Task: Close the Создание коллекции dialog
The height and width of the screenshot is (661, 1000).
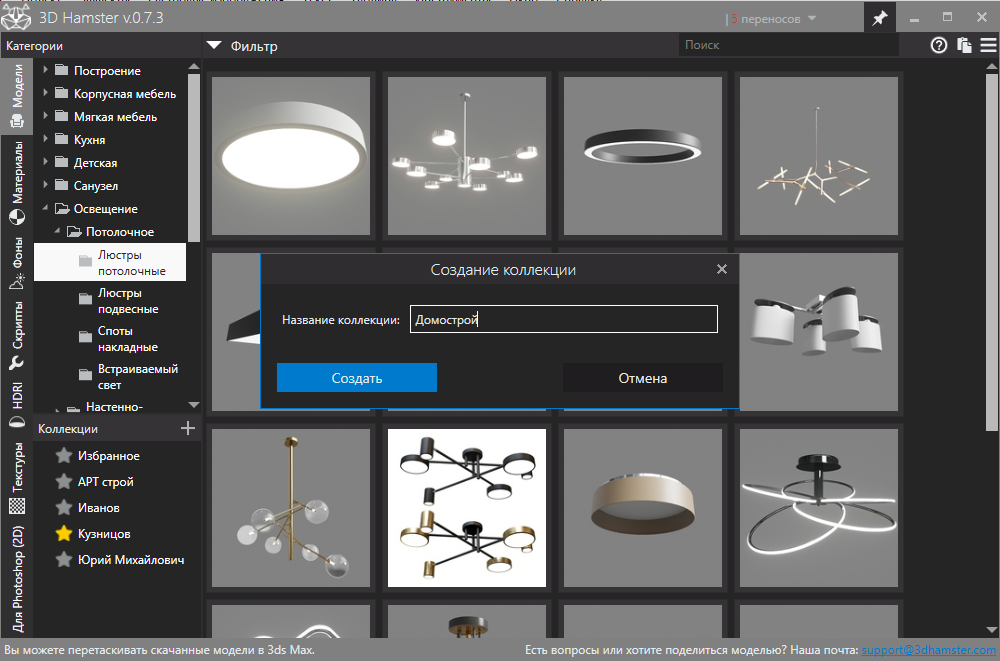Action: coord(721,269)
